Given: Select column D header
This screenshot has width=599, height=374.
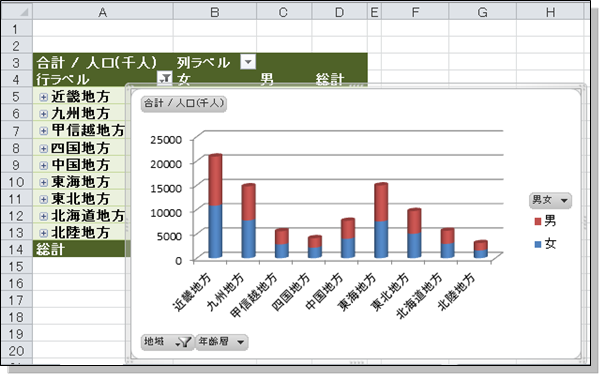Looking at the screenshot, I should (340, 12).
